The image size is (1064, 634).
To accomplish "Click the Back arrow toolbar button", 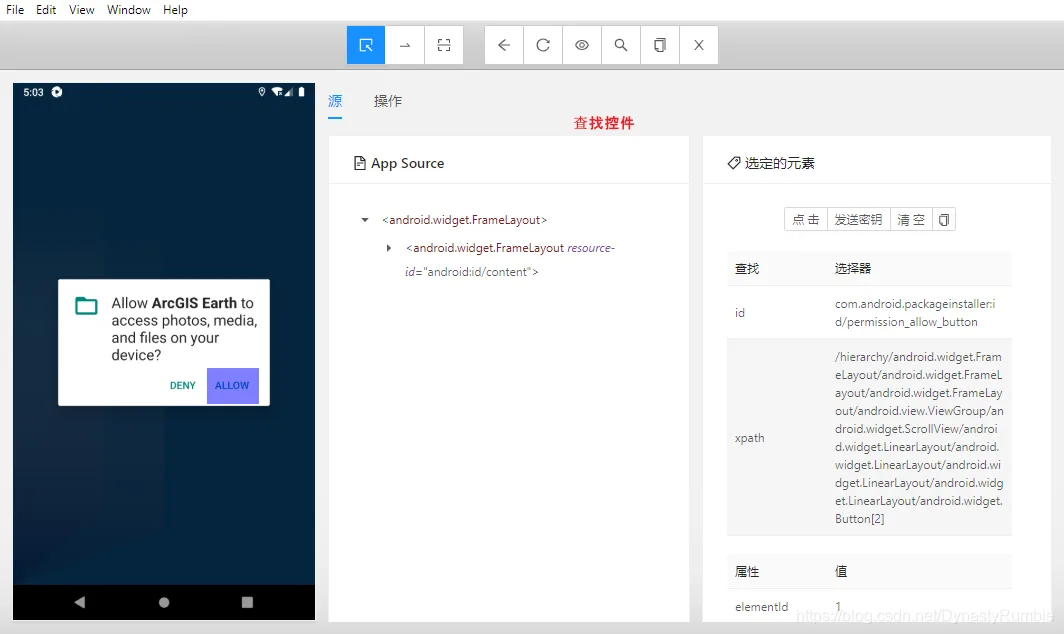I will pos(504,45).
